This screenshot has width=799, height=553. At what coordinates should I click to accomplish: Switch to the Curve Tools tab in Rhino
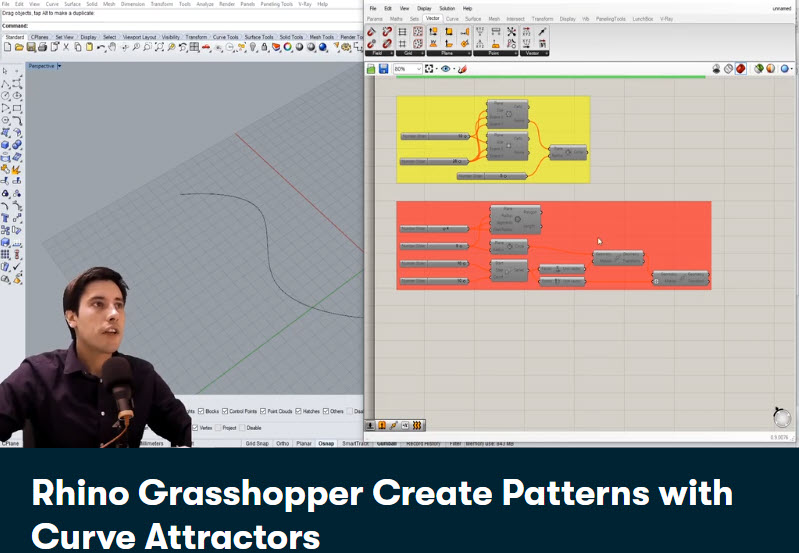pos(225,37)
